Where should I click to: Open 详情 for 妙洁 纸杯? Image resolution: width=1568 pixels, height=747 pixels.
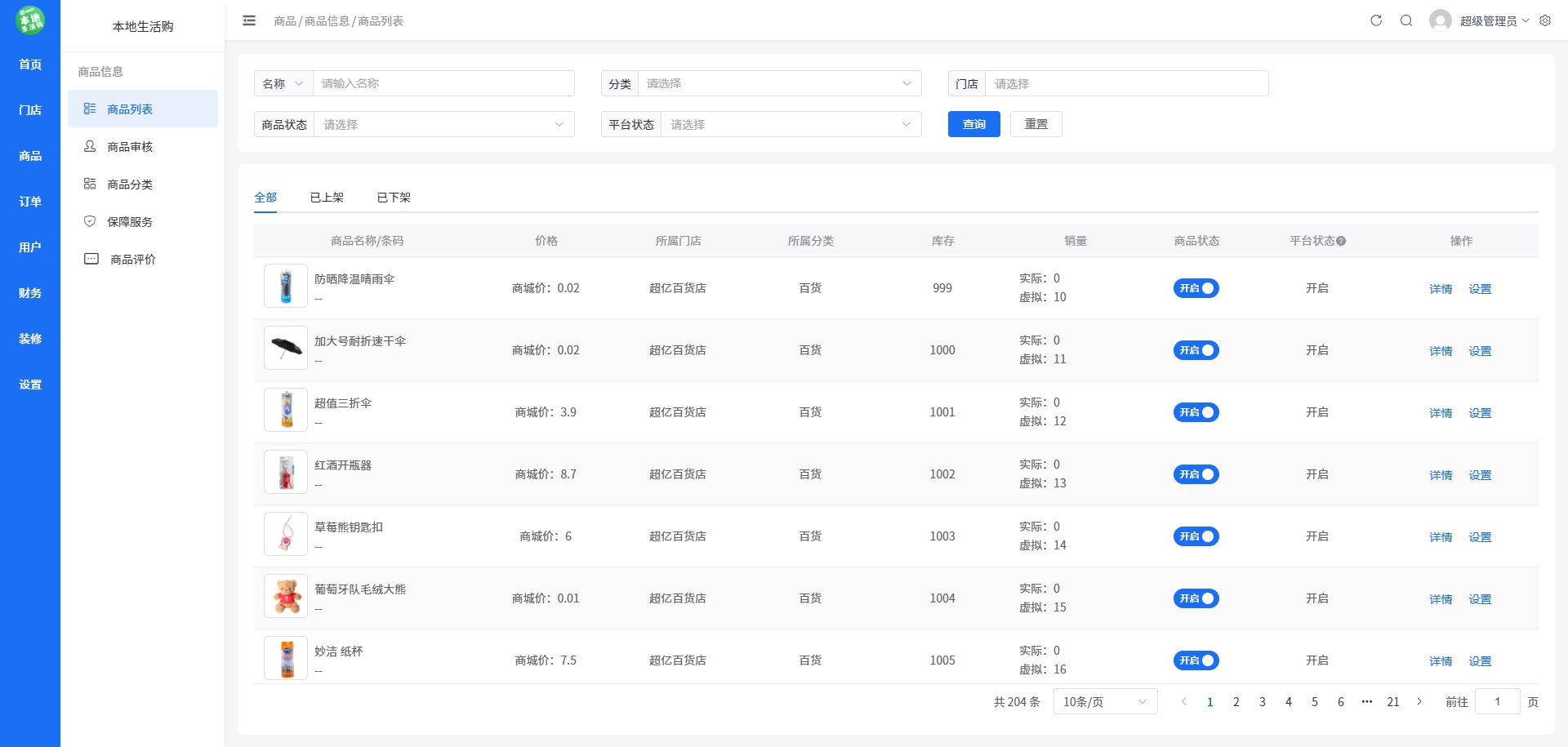pyautogui.click(x=1441, y=661)
